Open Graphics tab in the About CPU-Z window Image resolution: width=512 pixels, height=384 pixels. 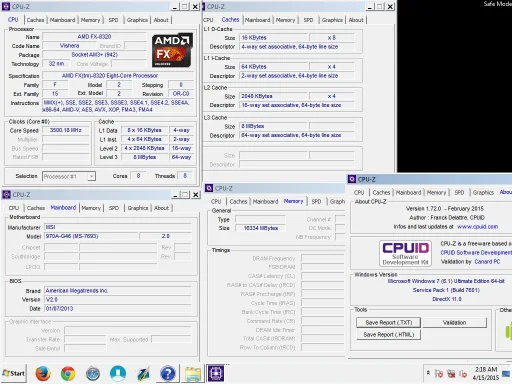click(x=483, y=193)
